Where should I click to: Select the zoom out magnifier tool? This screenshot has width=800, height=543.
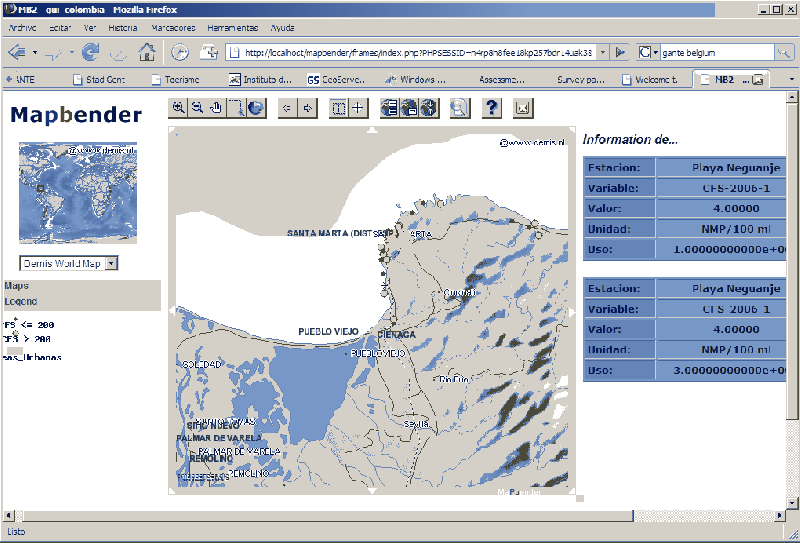196,108
